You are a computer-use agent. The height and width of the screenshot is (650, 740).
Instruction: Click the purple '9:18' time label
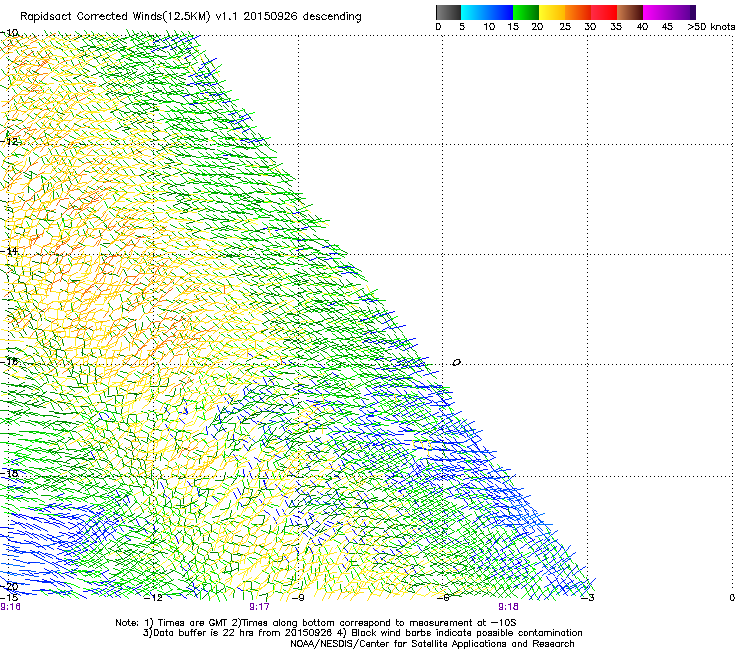coord(508,607)
